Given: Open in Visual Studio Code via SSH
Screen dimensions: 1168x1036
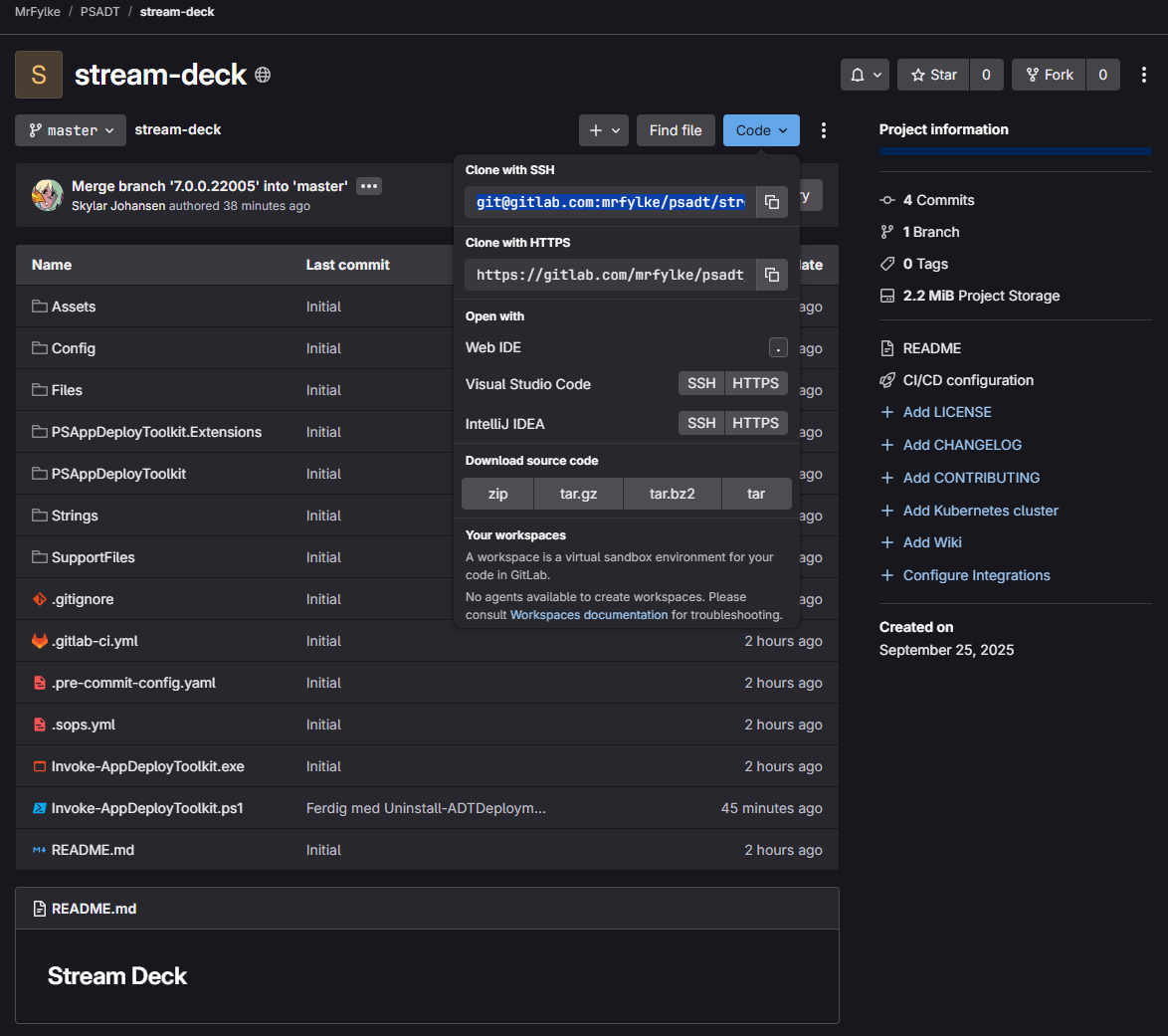Looking at the screenshot, I should click(701, 383).
